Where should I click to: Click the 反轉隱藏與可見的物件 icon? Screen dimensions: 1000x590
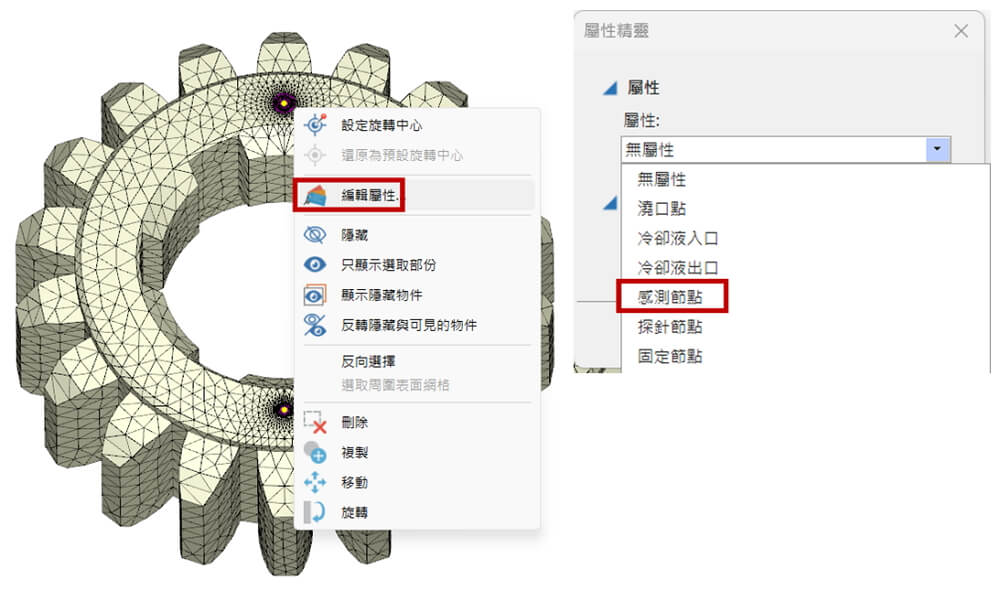click(315, 325)
